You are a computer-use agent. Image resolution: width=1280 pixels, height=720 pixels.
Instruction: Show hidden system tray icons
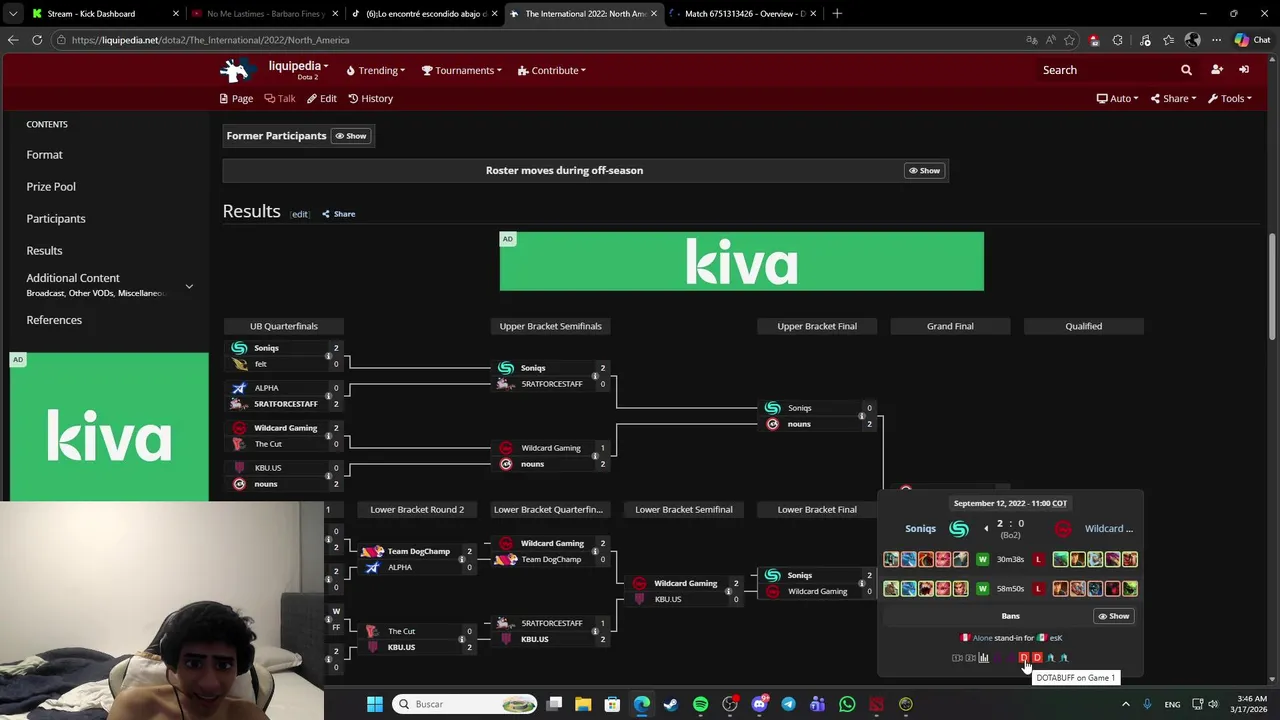coord(1125,704)
